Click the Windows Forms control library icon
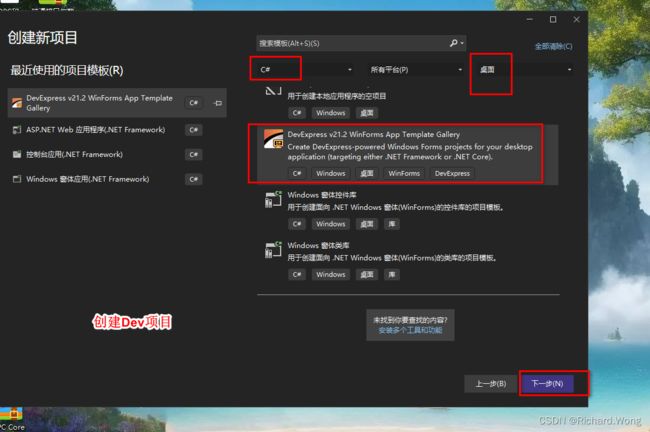 coord(273,199)
